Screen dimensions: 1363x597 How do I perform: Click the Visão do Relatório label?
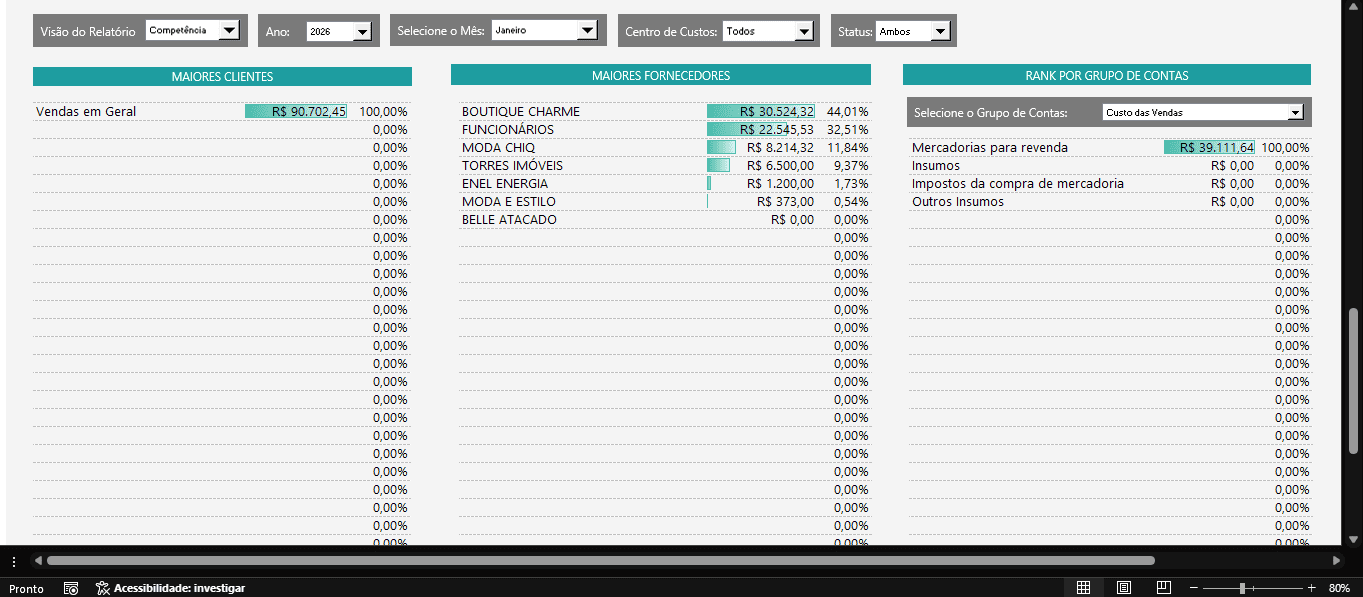(88, 32)
